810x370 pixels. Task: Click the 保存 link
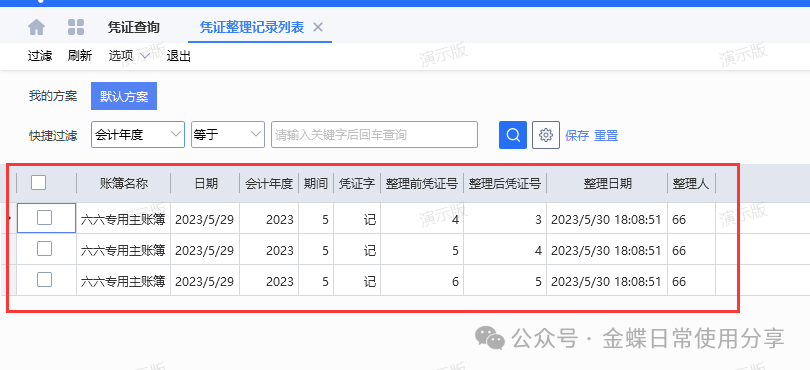coord(577,136)
